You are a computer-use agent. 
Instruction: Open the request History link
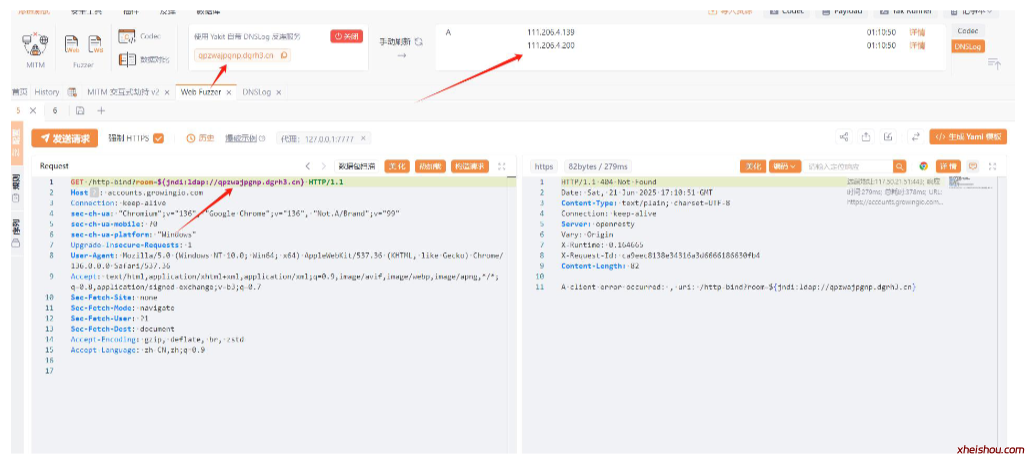click(x=201, y=138)
